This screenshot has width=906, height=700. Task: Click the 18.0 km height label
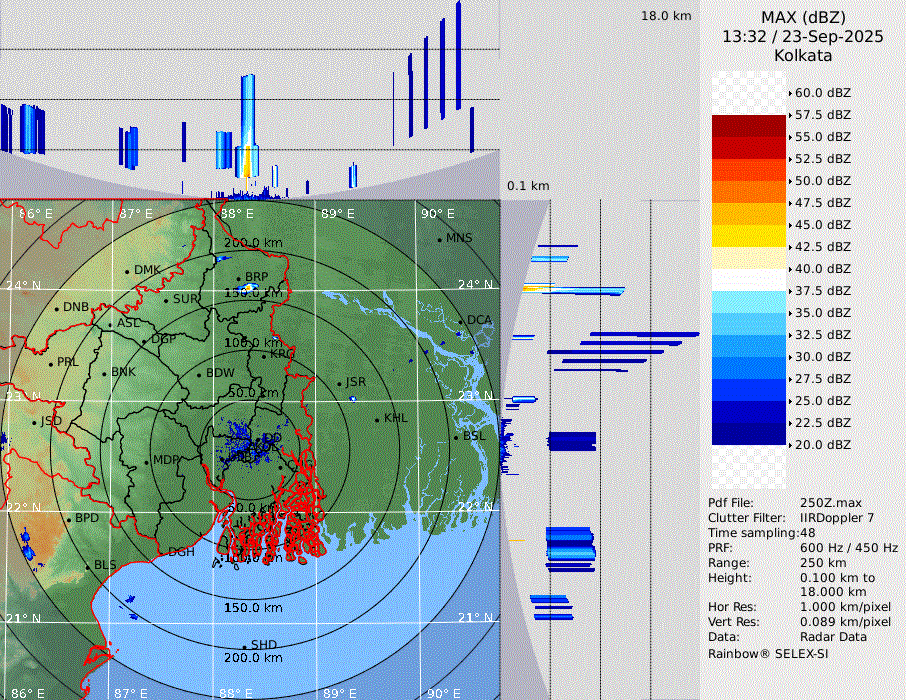[666, 16]
